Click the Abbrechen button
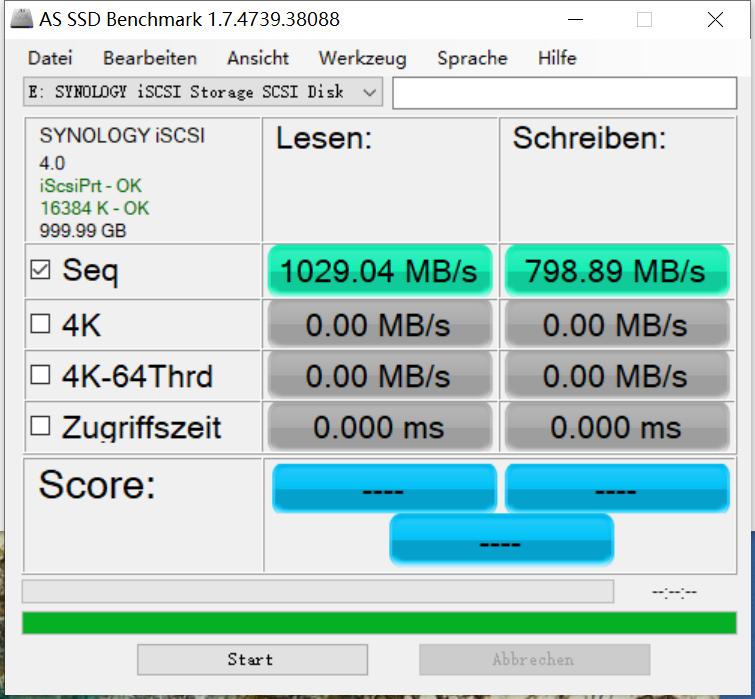 point(534,660)
